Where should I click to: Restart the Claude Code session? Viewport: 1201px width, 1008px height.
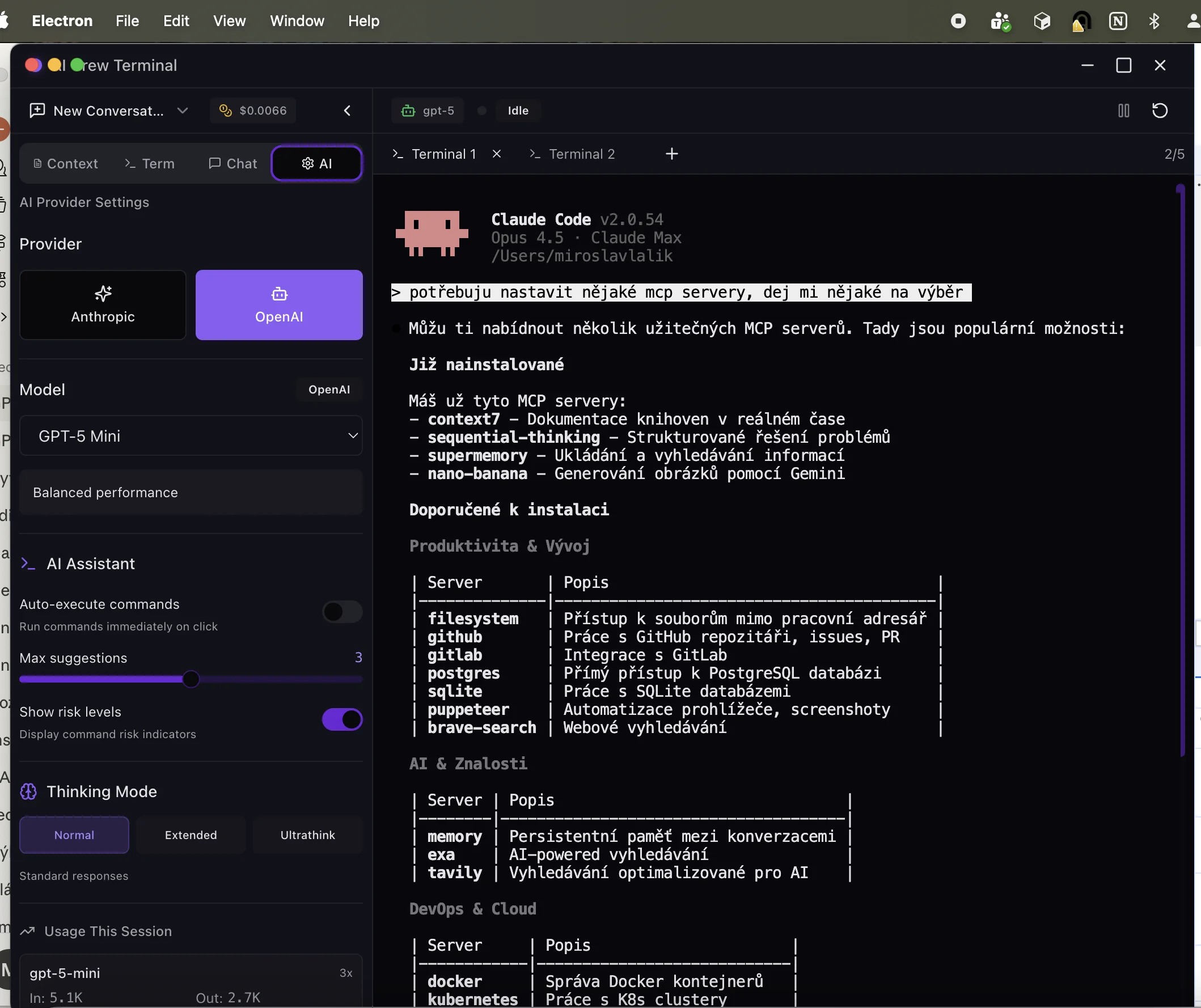[x=1159, y=111]
